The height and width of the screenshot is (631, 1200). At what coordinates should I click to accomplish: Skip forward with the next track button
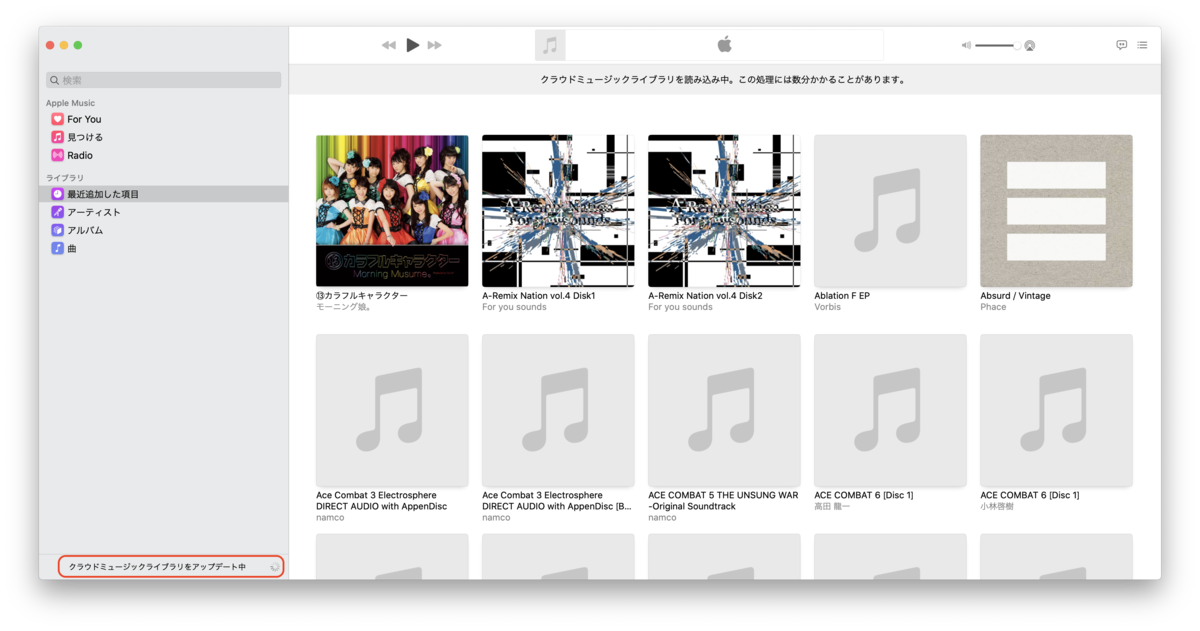[x=434, y=45]
